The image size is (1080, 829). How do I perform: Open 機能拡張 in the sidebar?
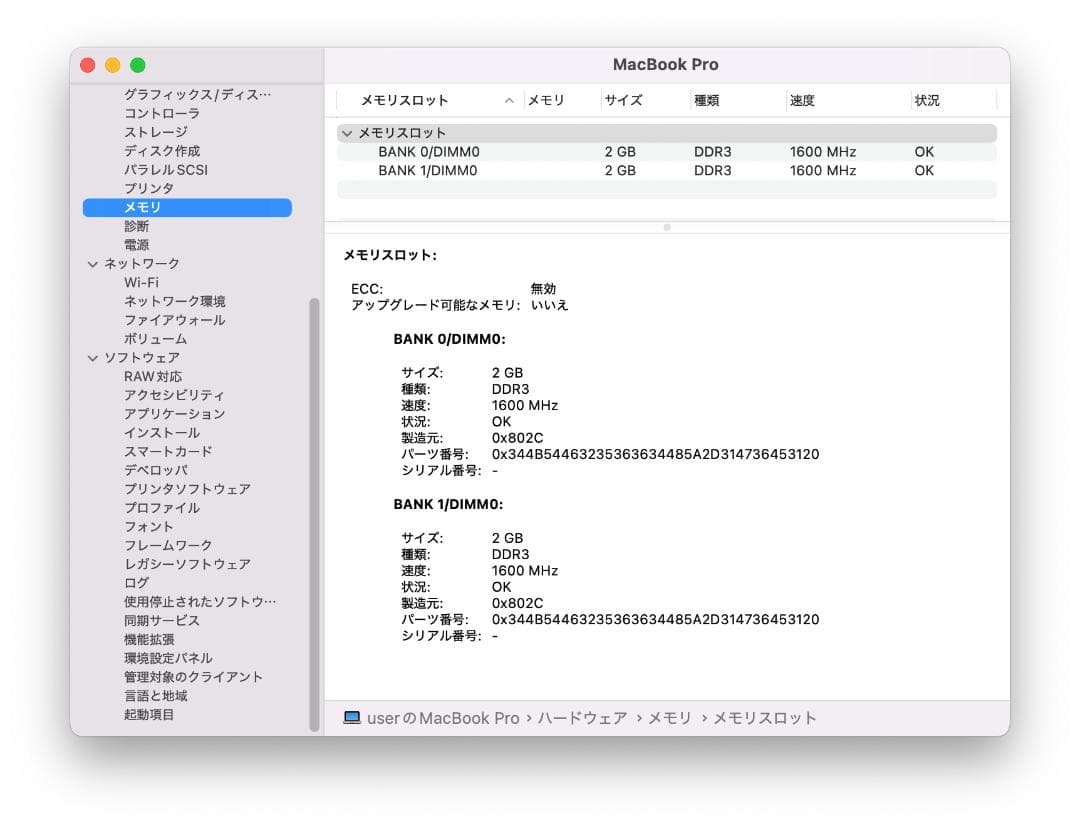[149, 640]
